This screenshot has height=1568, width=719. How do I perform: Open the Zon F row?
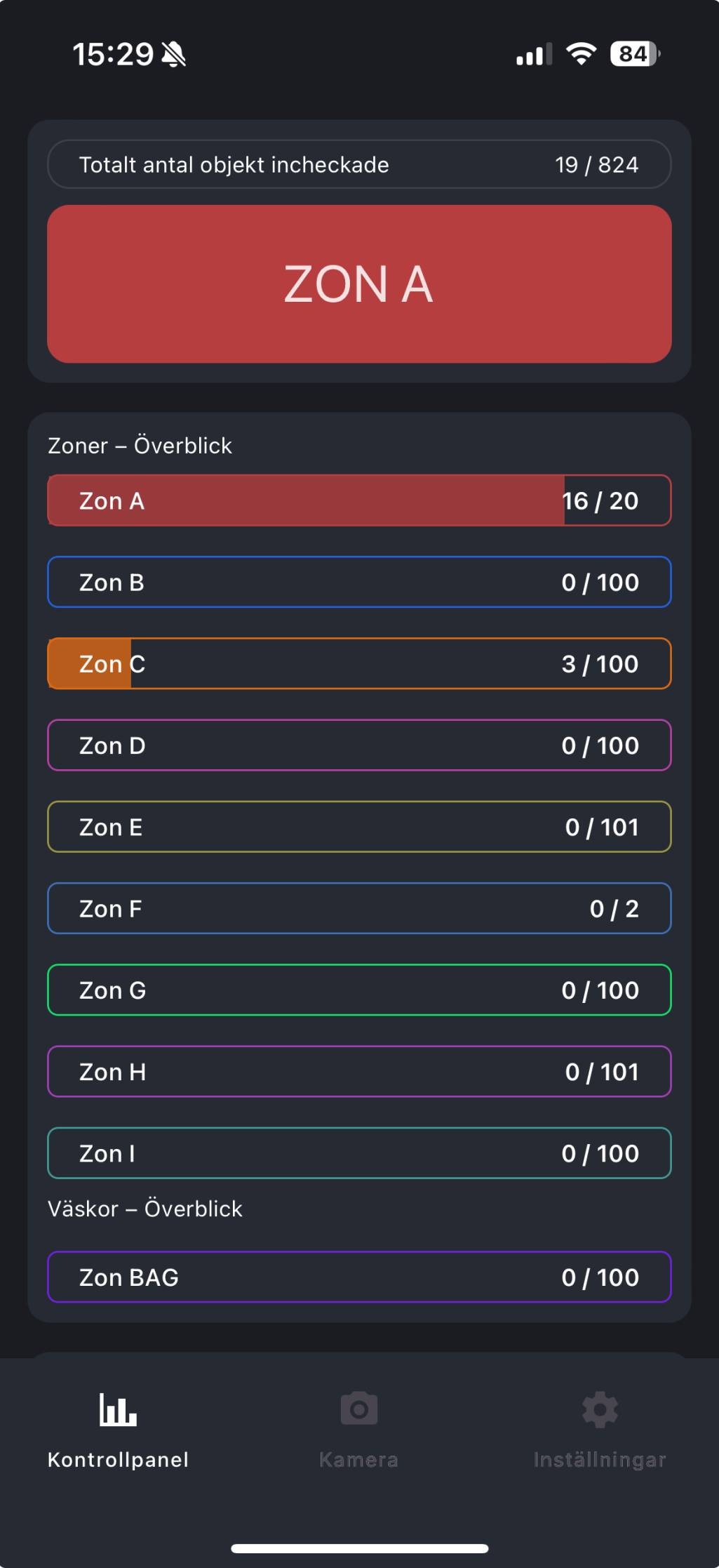point(359,908)
